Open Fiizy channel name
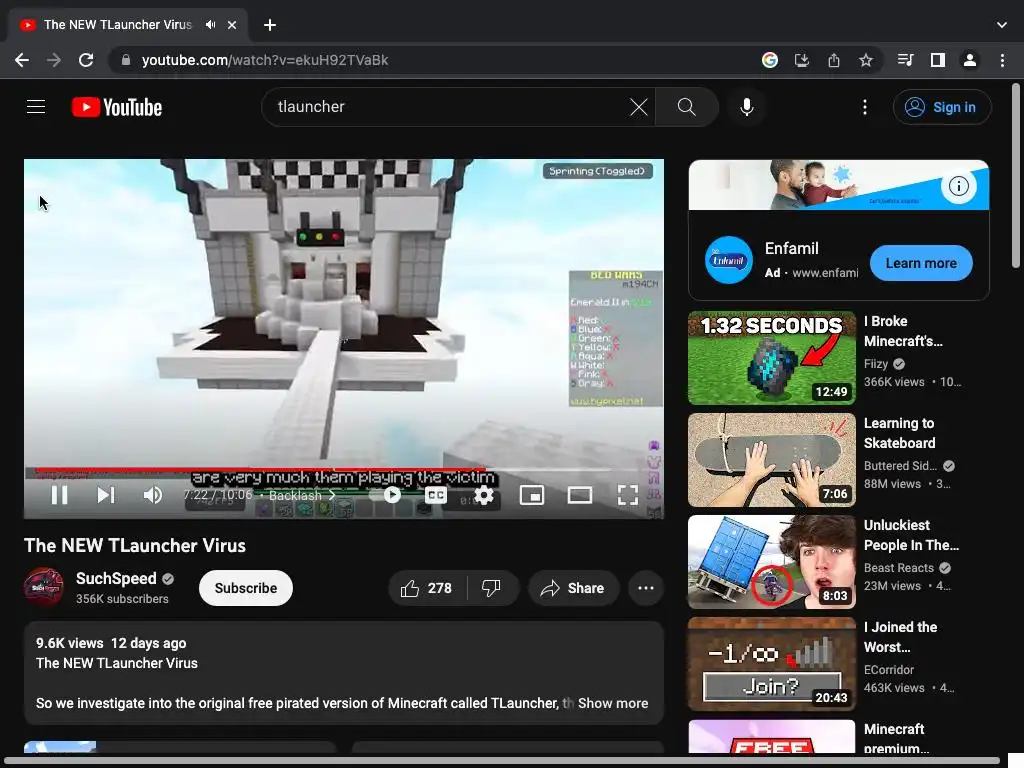Screen dimensions: 1024x768 pyautogui.click(x=876, y=364)
